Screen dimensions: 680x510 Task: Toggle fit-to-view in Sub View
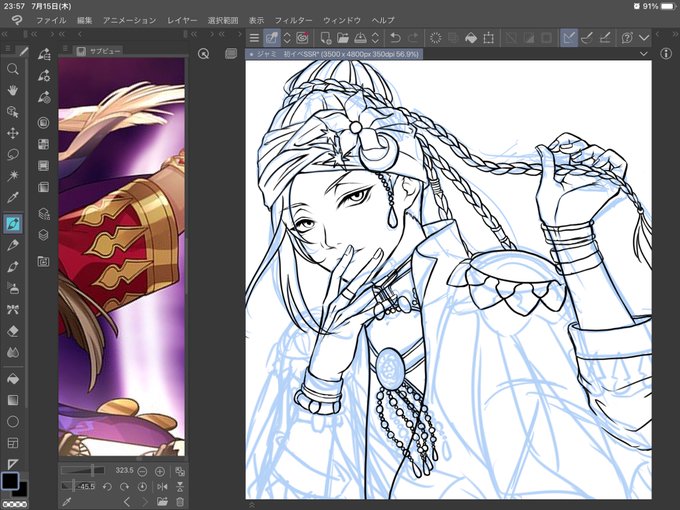[180, 471]
